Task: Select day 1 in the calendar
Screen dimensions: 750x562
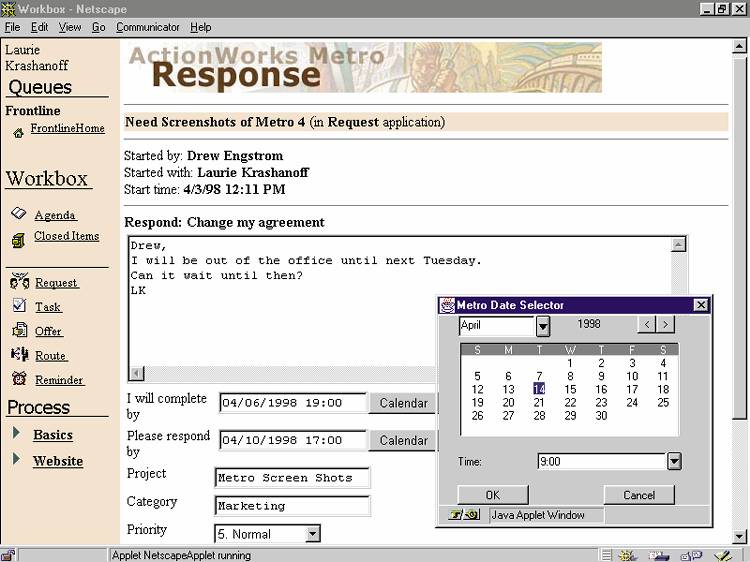Action: click(x=570, y=363)
